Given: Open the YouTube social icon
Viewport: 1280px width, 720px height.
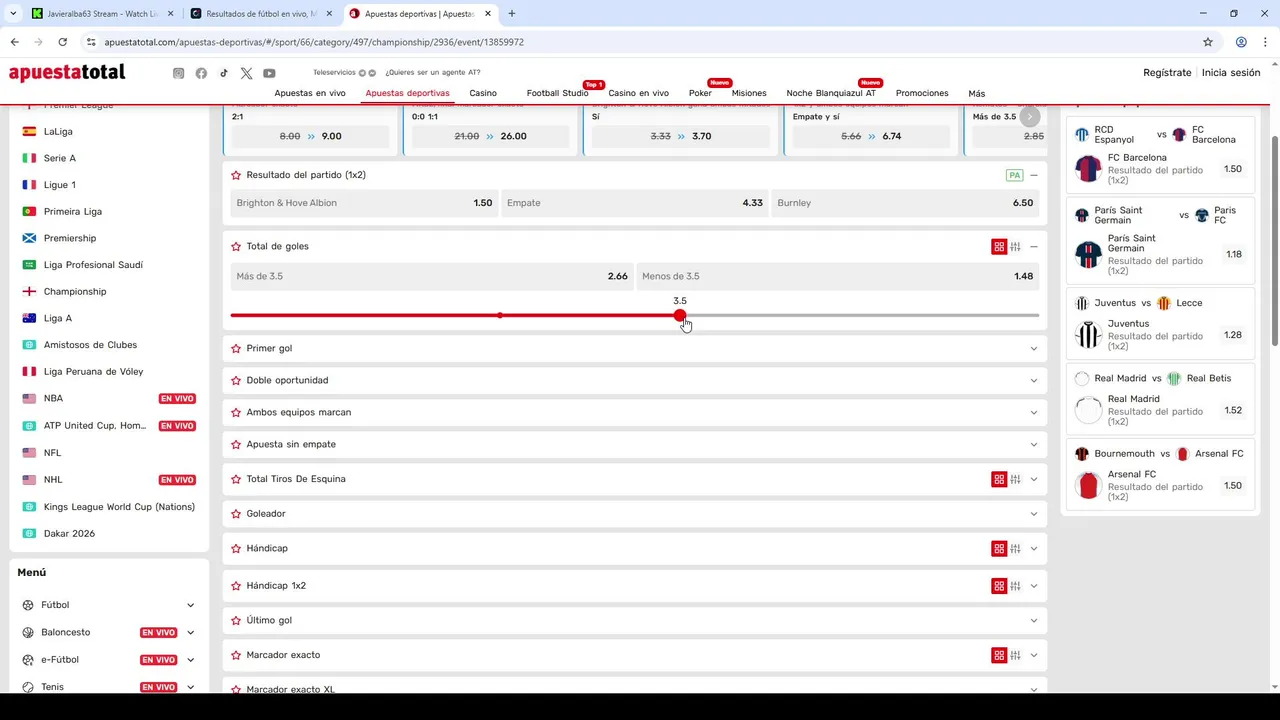Looking at the screenshot, I should [x=269, y=73].
